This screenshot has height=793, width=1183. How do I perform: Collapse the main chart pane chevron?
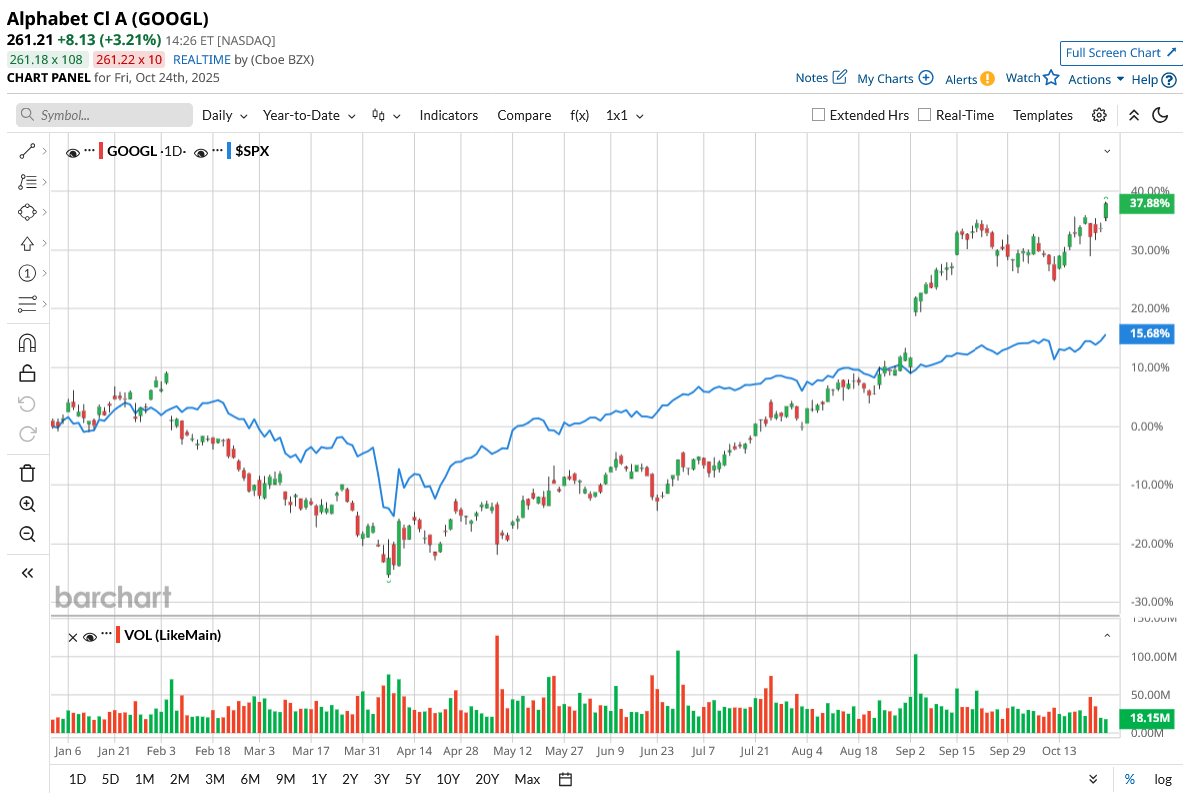tap(1107, 151)
